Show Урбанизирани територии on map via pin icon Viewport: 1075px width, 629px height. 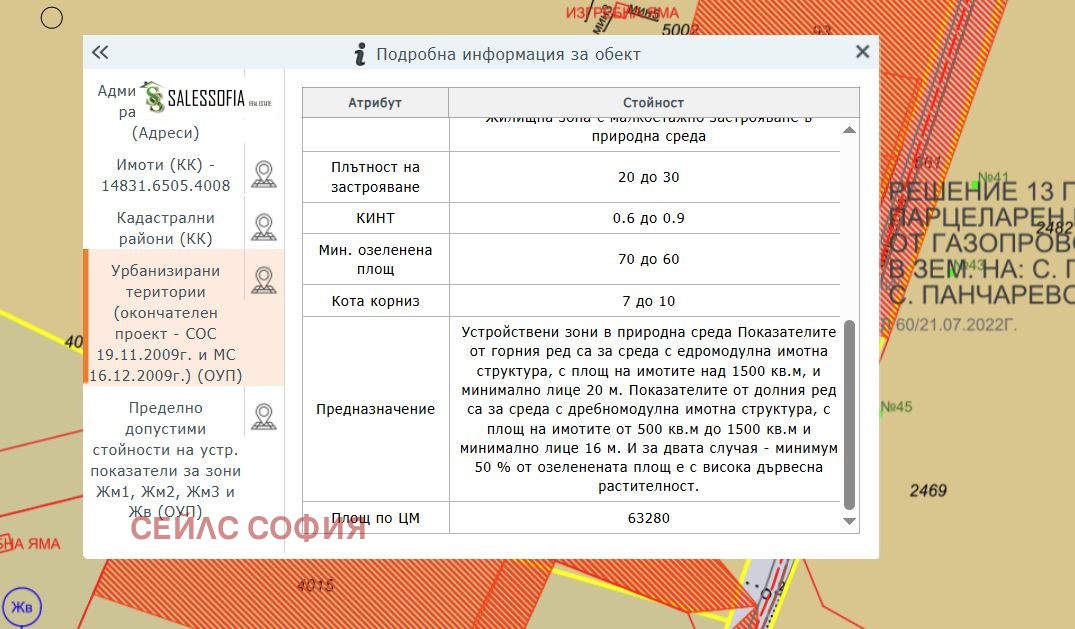(263, 280)
